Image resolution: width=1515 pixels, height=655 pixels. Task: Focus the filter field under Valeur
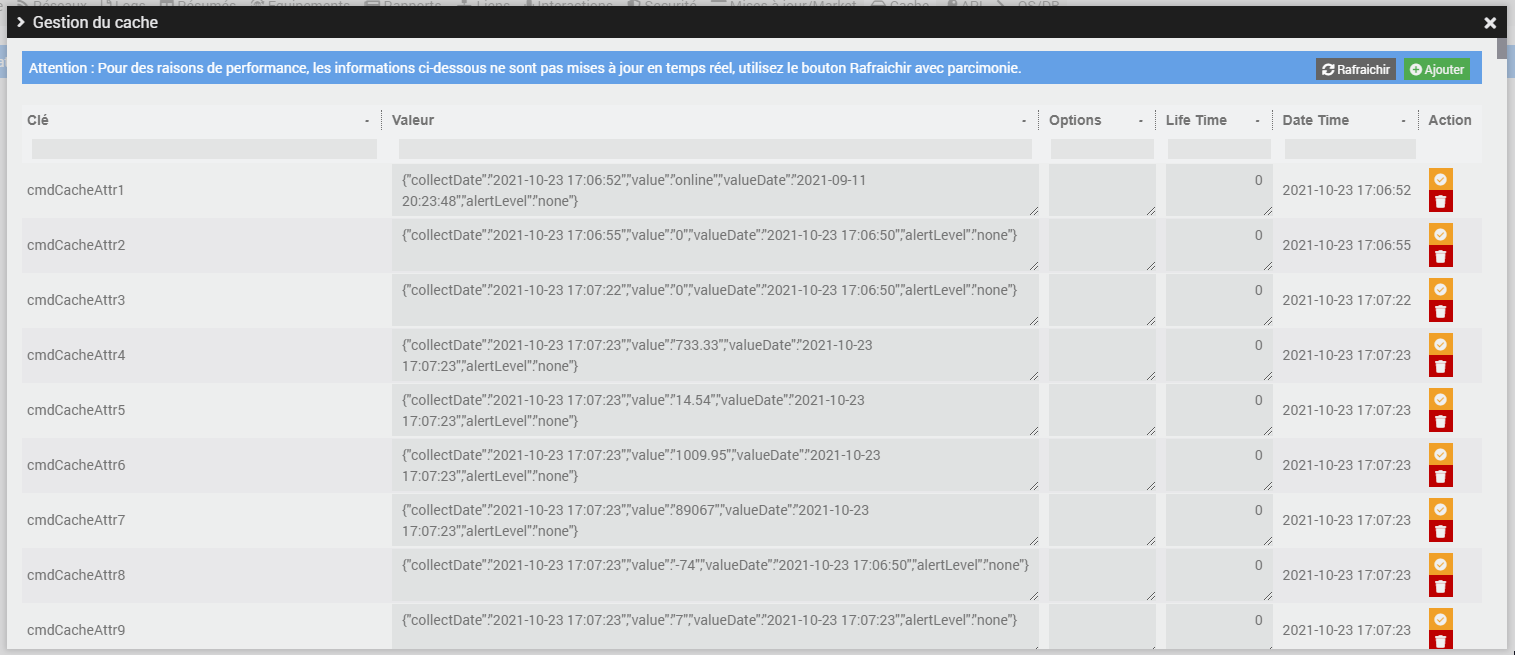tap(715, 149)
